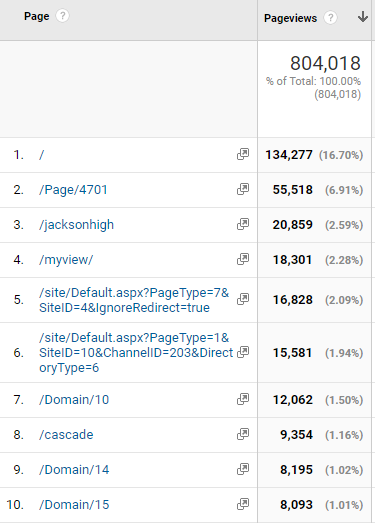Select the 804,018 total pageviews cell
375x526 pixels.
point(314,89)
